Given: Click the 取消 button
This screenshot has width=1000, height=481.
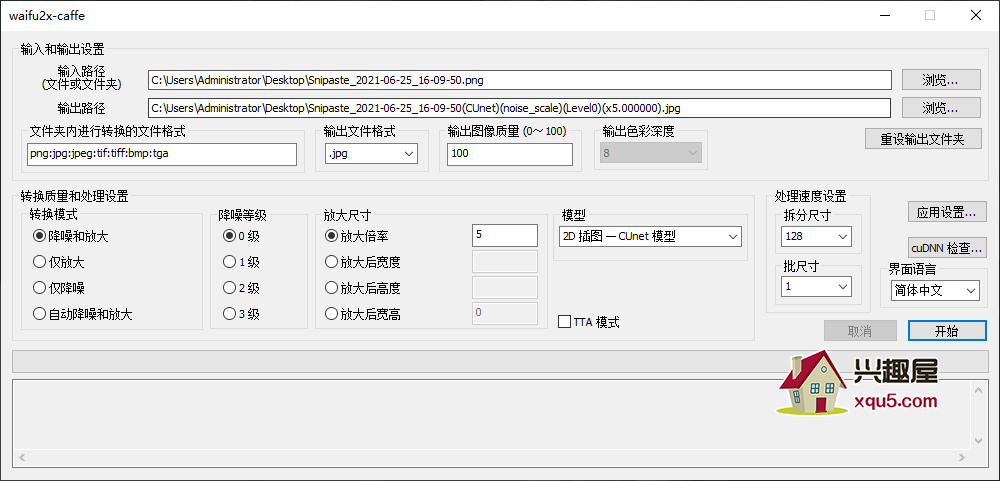Looking at the screenshot, I should coord(860,330).
